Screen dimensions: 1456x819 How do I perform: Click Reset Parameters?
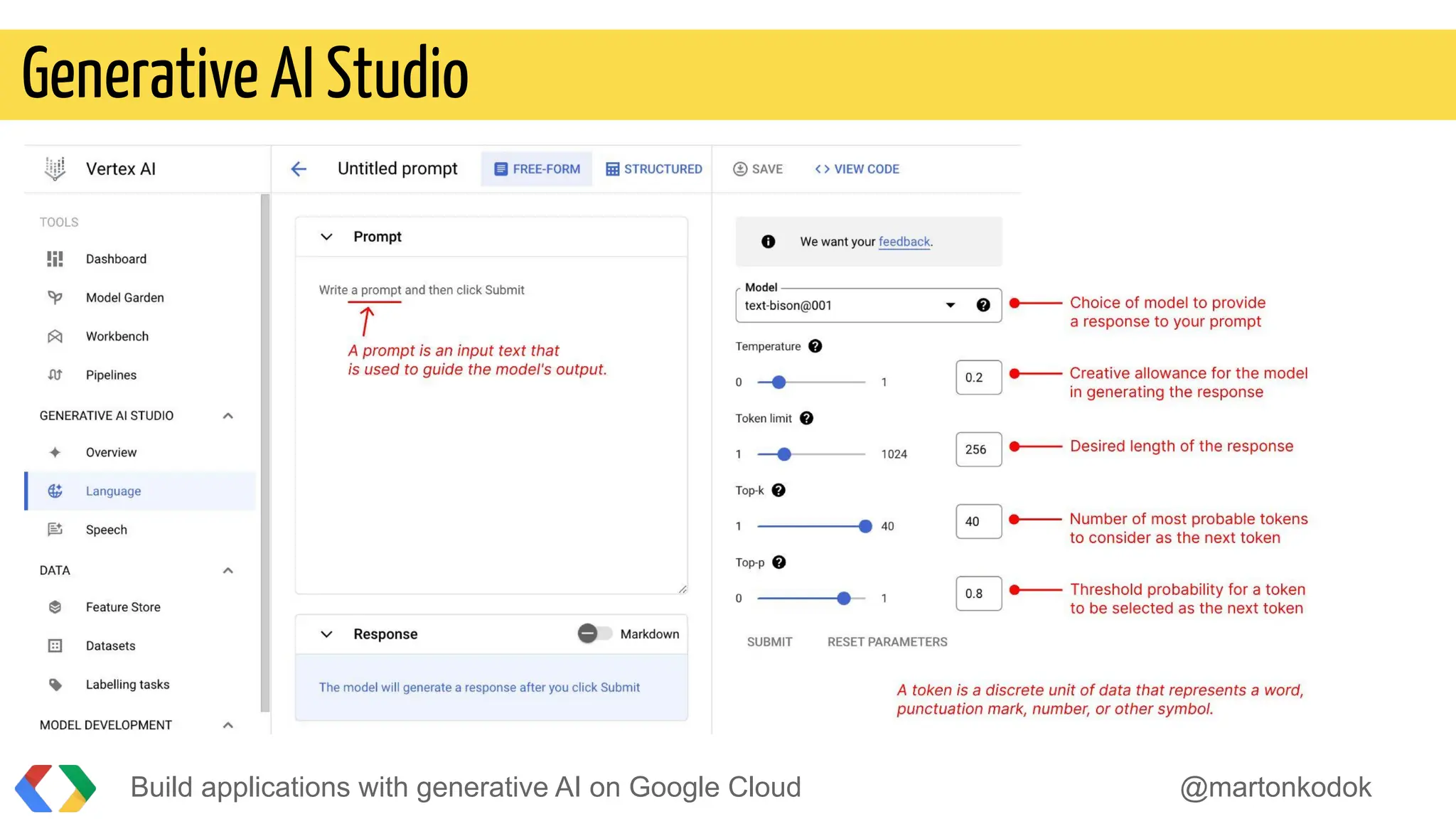tap(887, 642)
